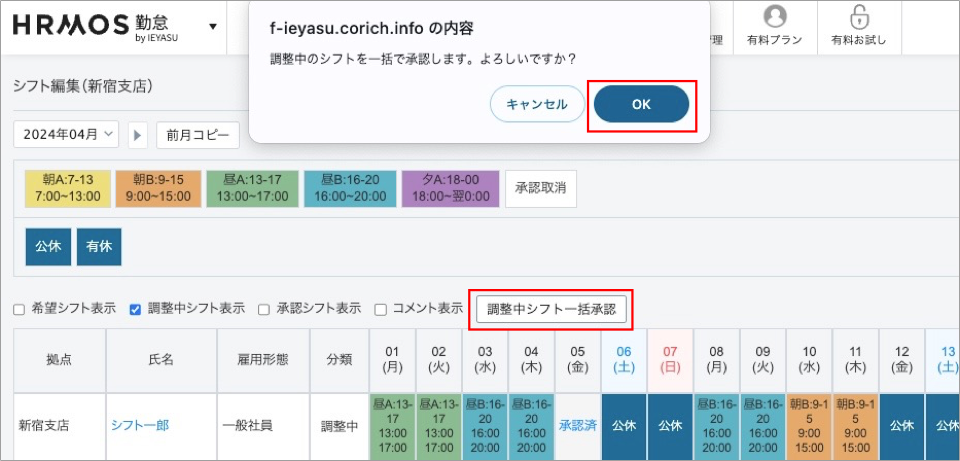Click the 調整中シフト一括承認 button
The height and width of the screenshot is (461, 960).
(x=551, y=310)
